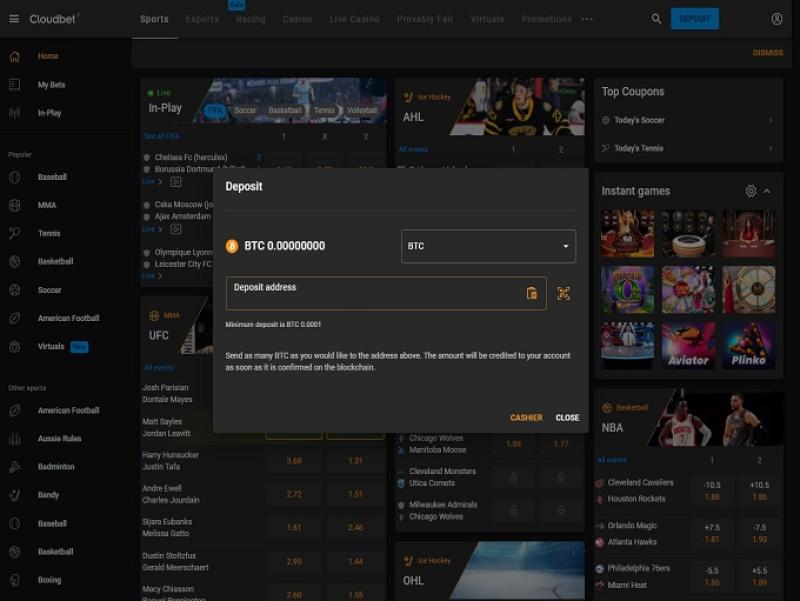Image resolution: width=800 pixels, height=601 pixels.
Task: Click the CLOSE button in Deposit dialog
Action: 567,418
